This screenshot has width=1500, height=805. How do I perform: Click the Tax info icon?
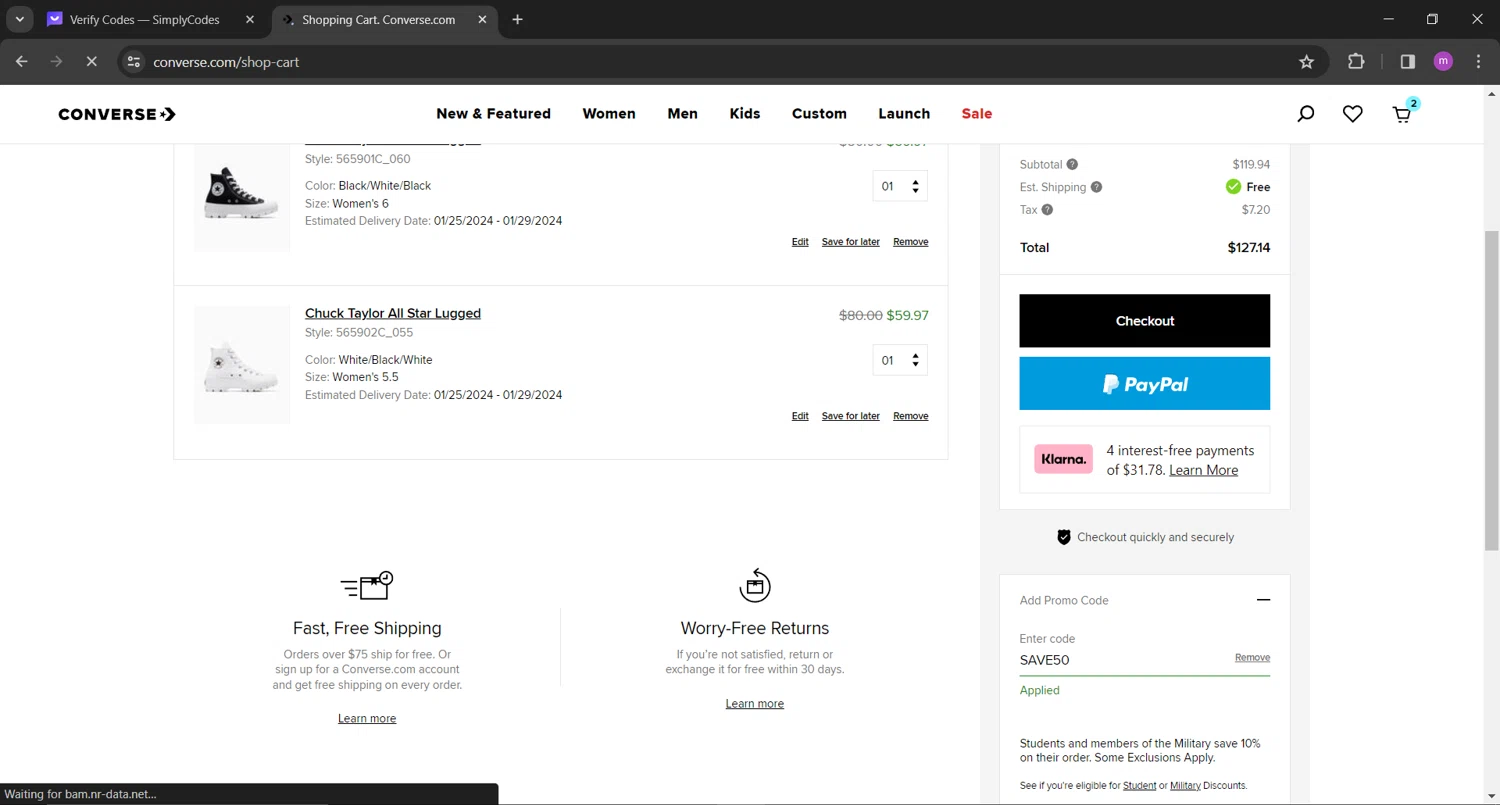point(1047,210)
